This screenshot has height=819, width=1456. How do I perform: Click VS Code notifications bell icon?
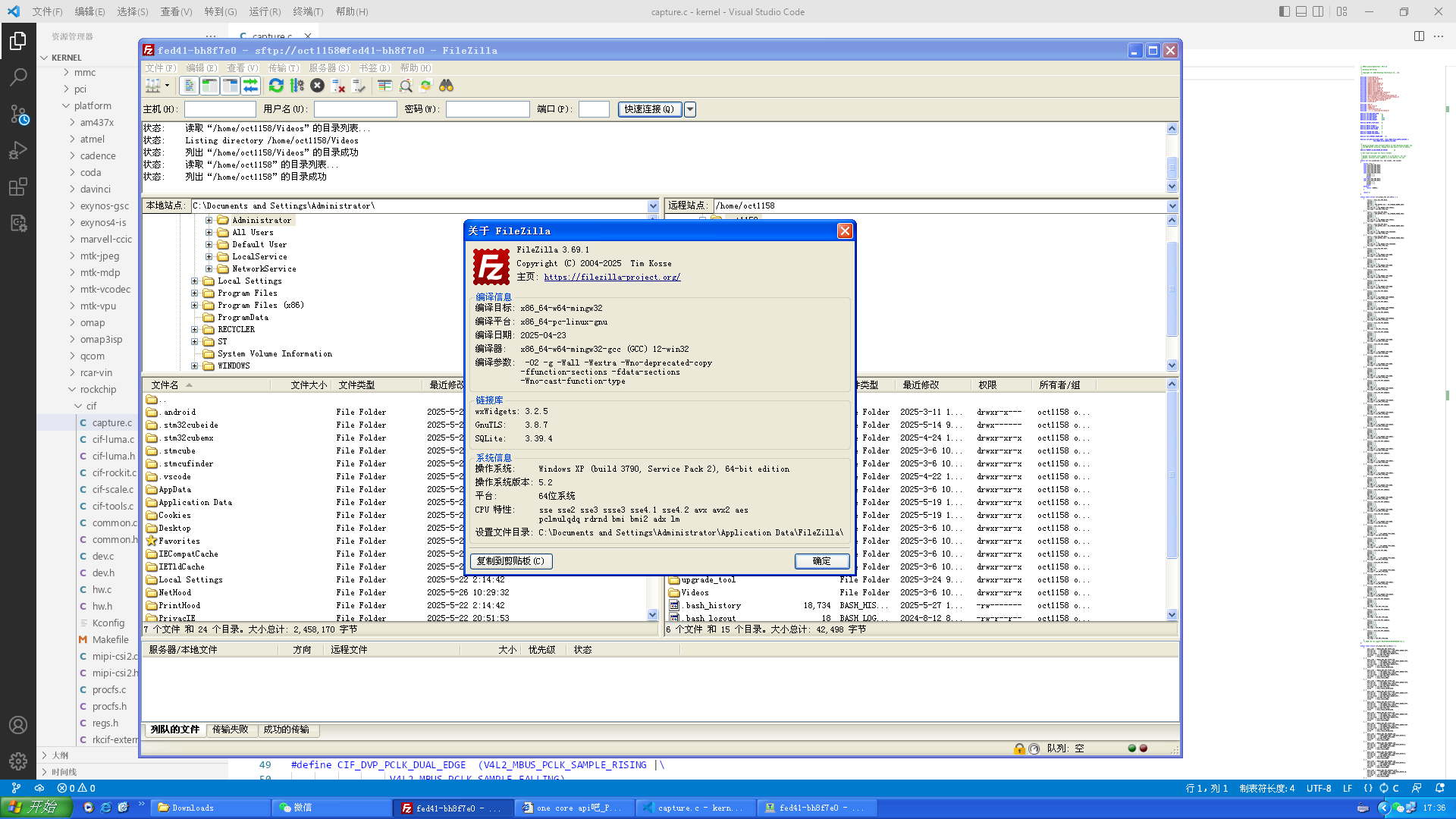1440,788
